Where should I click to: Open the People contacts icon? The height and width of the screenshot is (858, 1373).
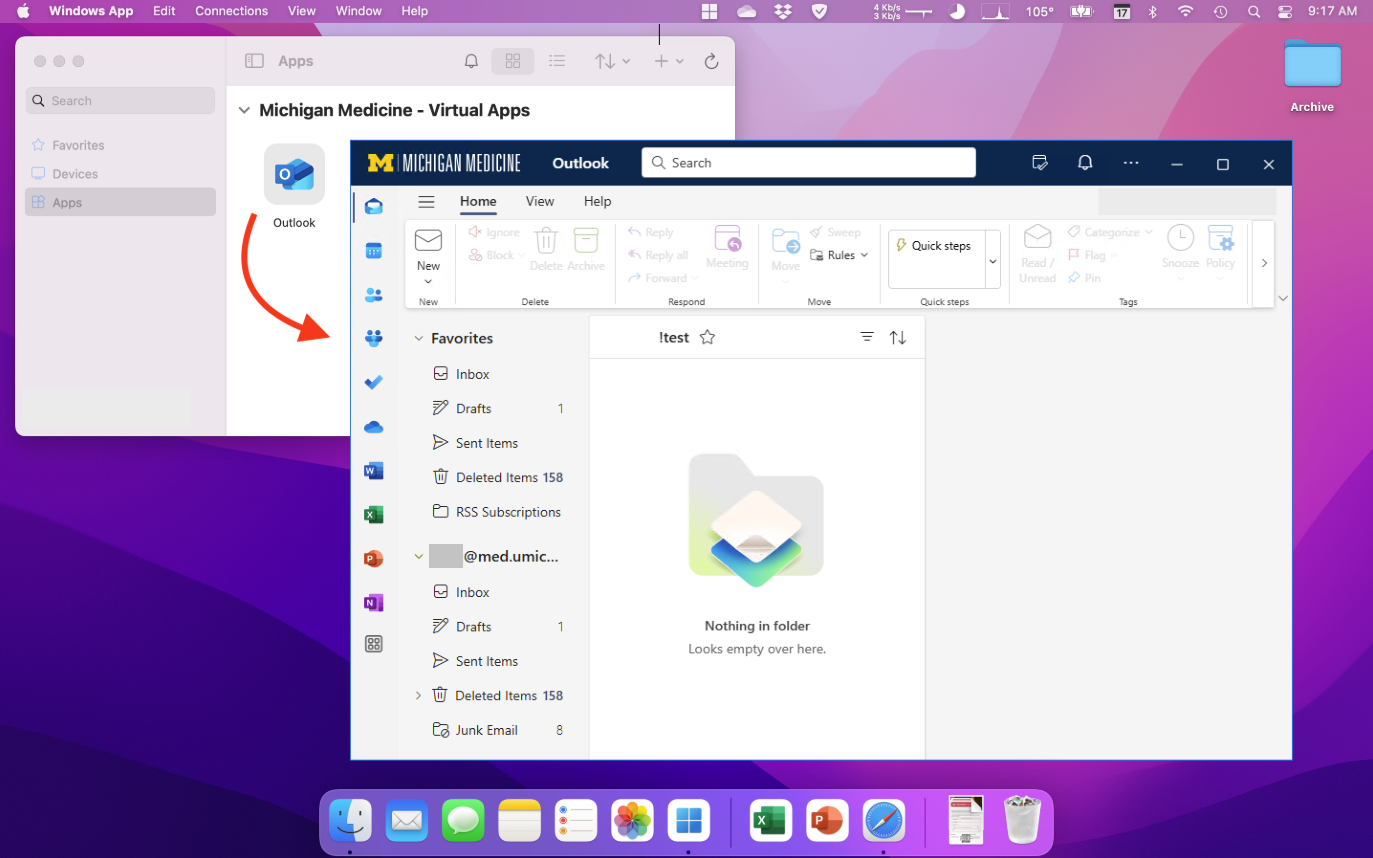(374, 295)
